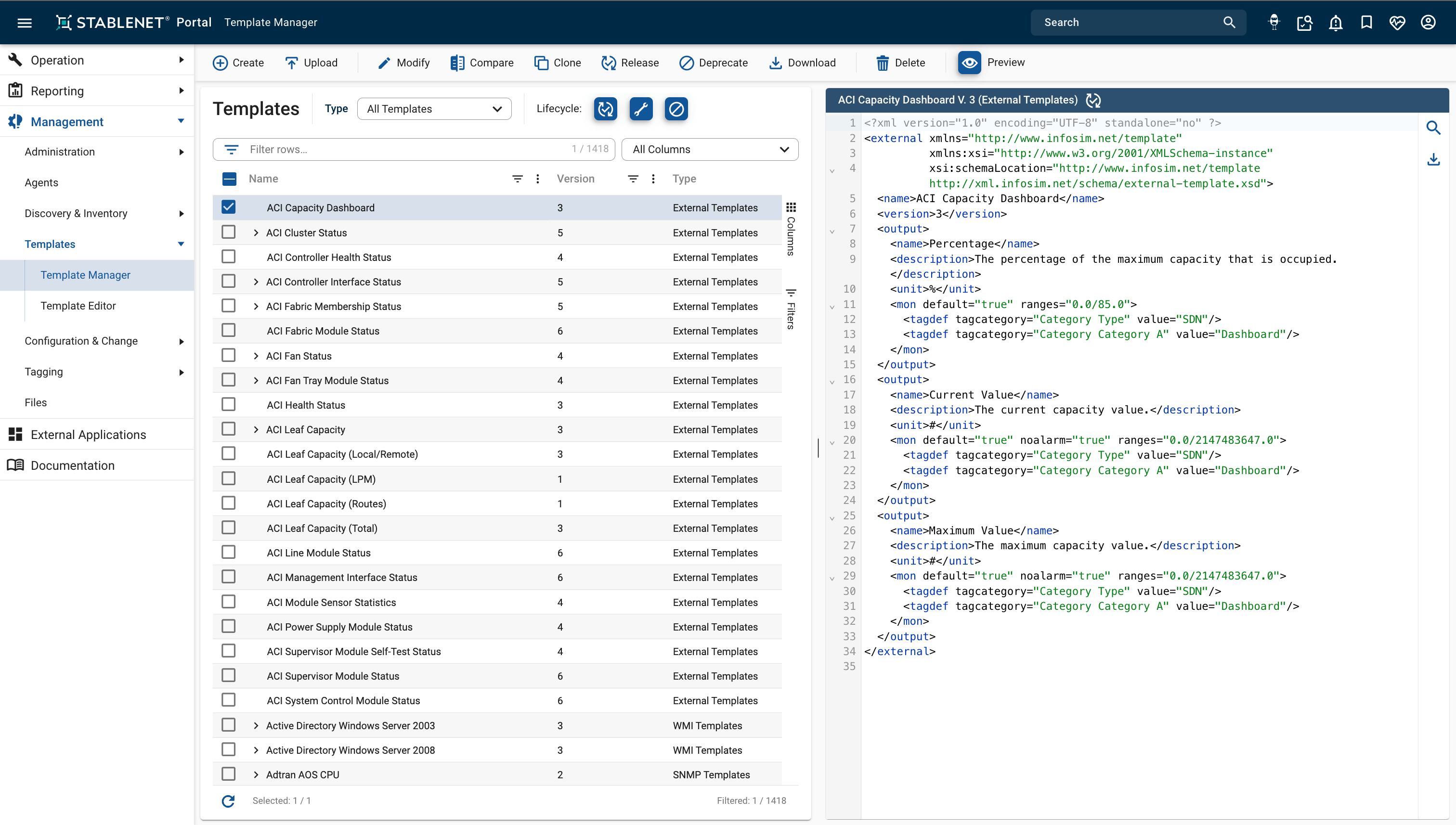Screen dimensions: 1456x825
Task: Open the Version column filter icon
Action: coord(633,179)
